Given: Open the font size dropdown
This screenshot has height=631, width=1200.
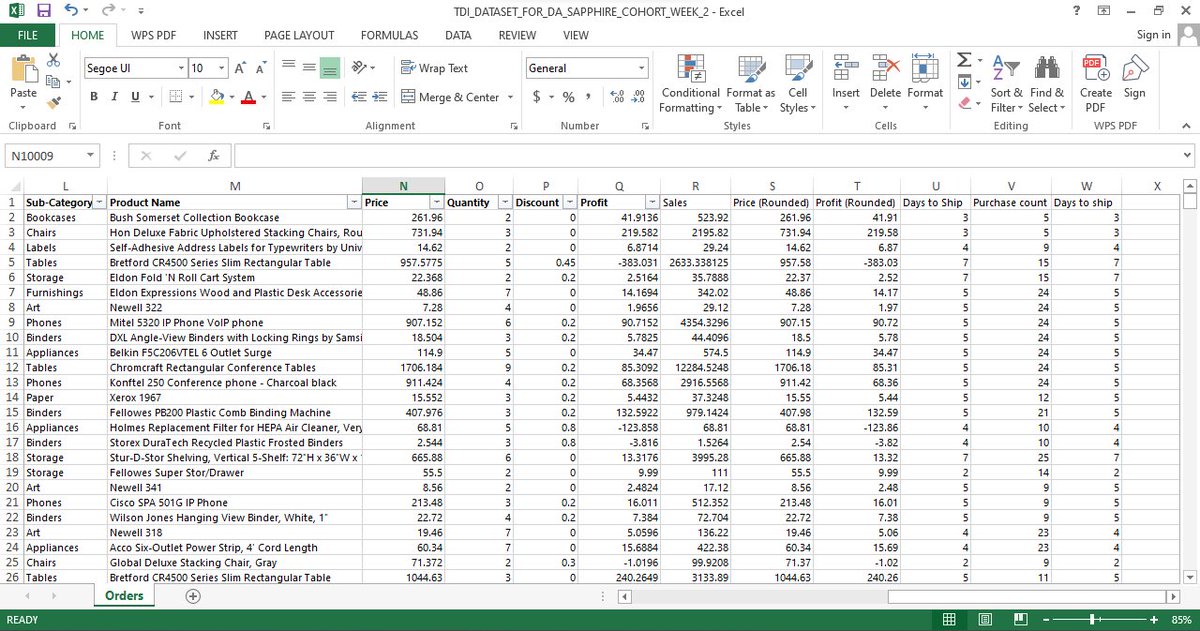Looking at the screenshot, I should click(x=222, y=68).
